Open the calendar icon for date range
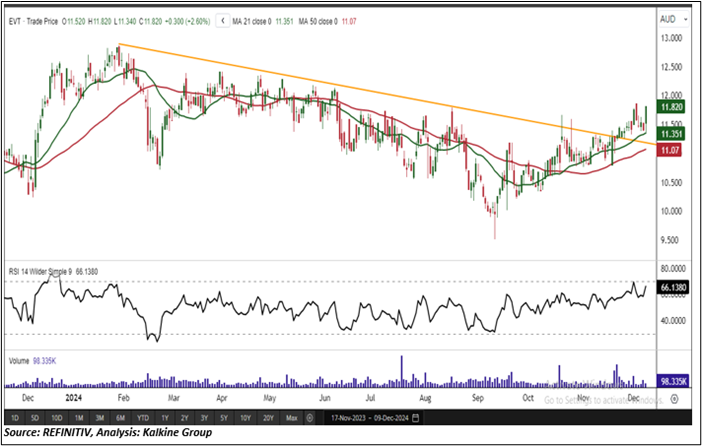This screenshot has height=446, width=702. [415, 418]
